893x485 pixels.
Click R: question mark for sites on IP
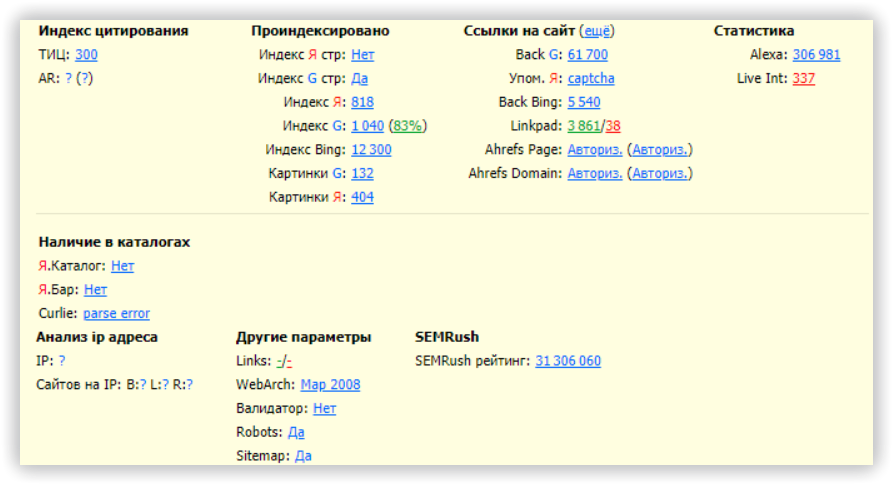click(x=190, y=385)
